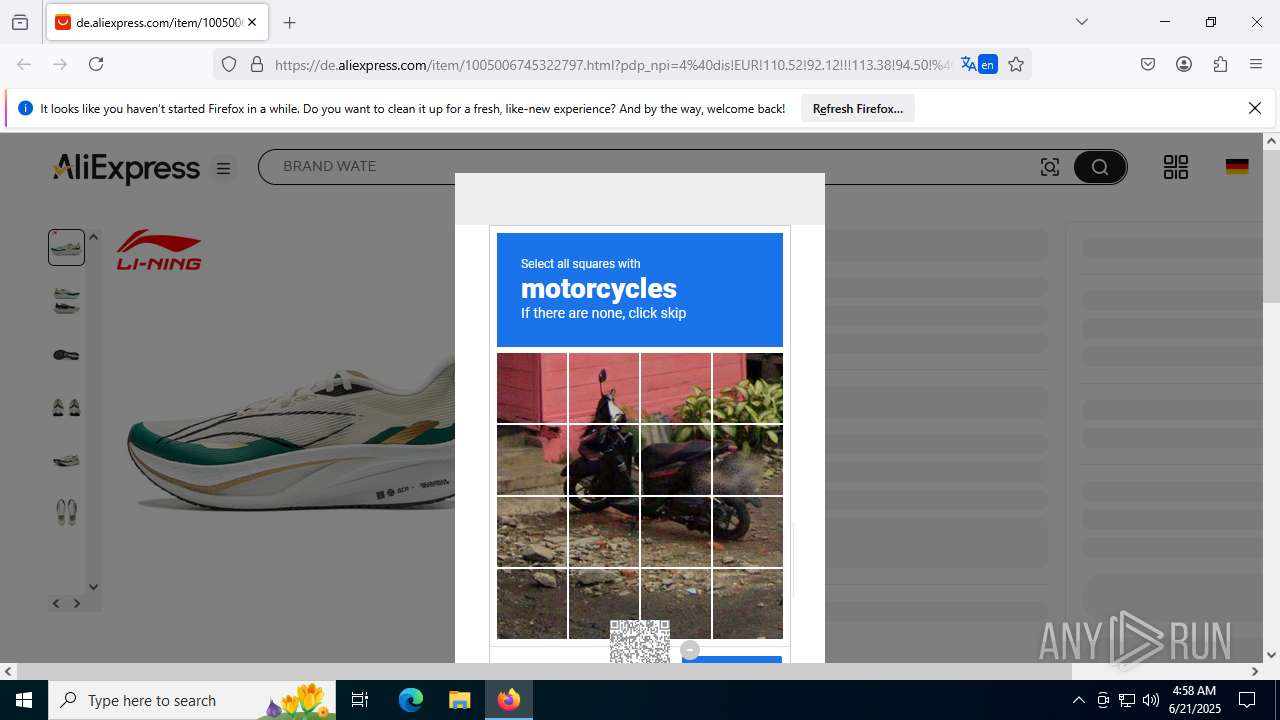Go to previous image with left chevron

tap(56, 603)
